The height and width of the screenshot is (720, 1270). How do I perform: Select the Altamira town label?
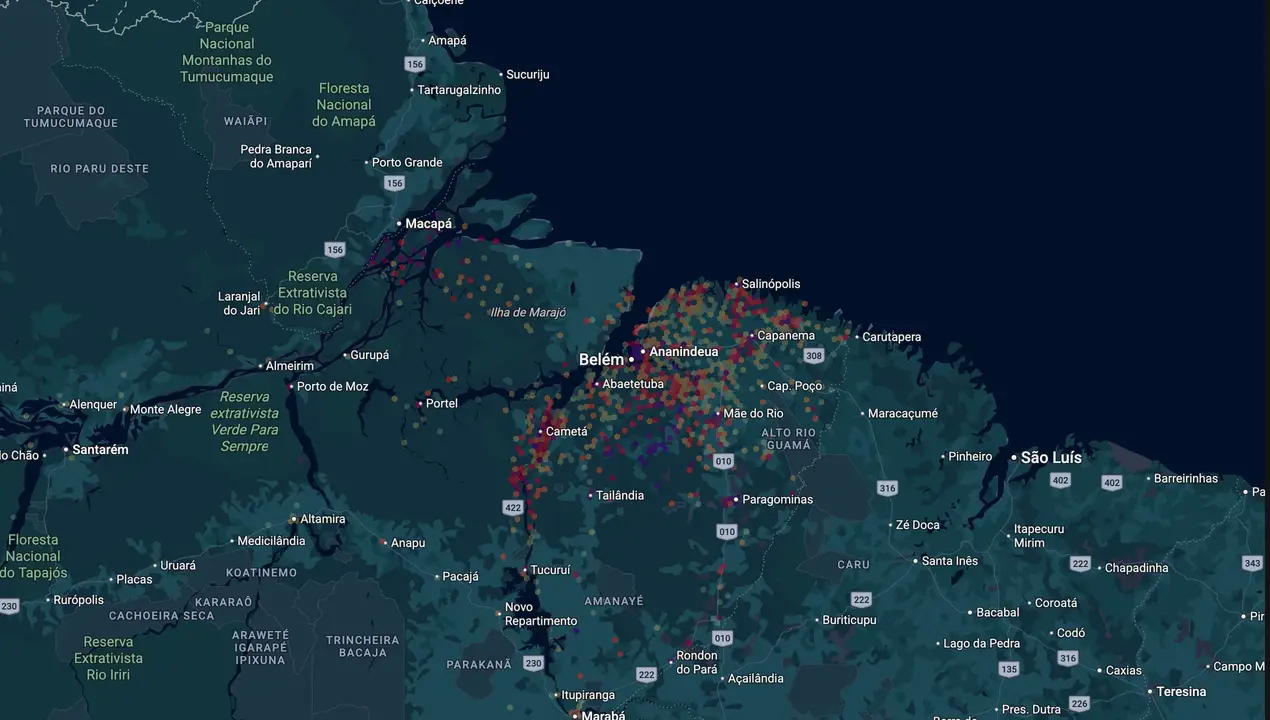(x=323, y=520)
